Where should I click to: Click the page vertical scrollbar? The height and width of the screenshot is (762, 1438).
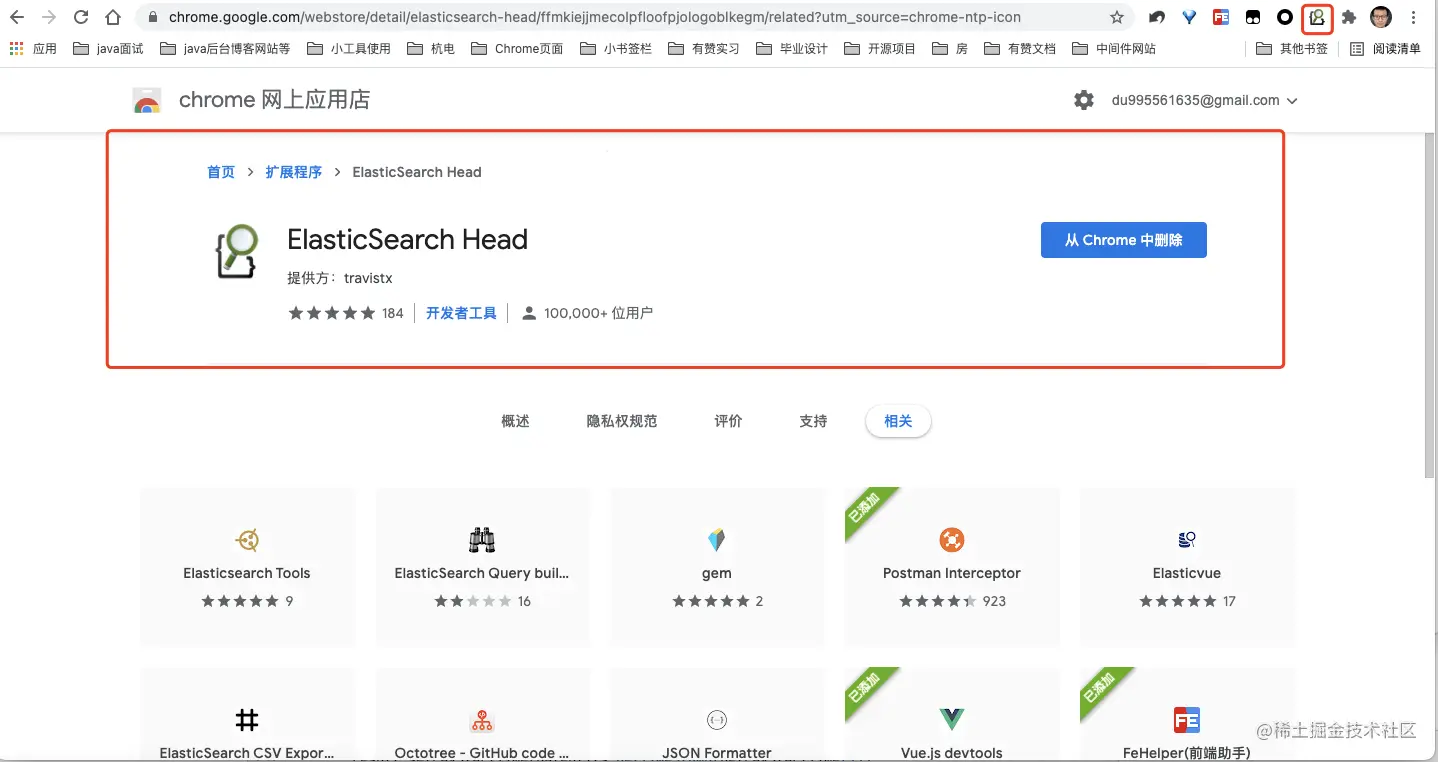(1431, 305)
